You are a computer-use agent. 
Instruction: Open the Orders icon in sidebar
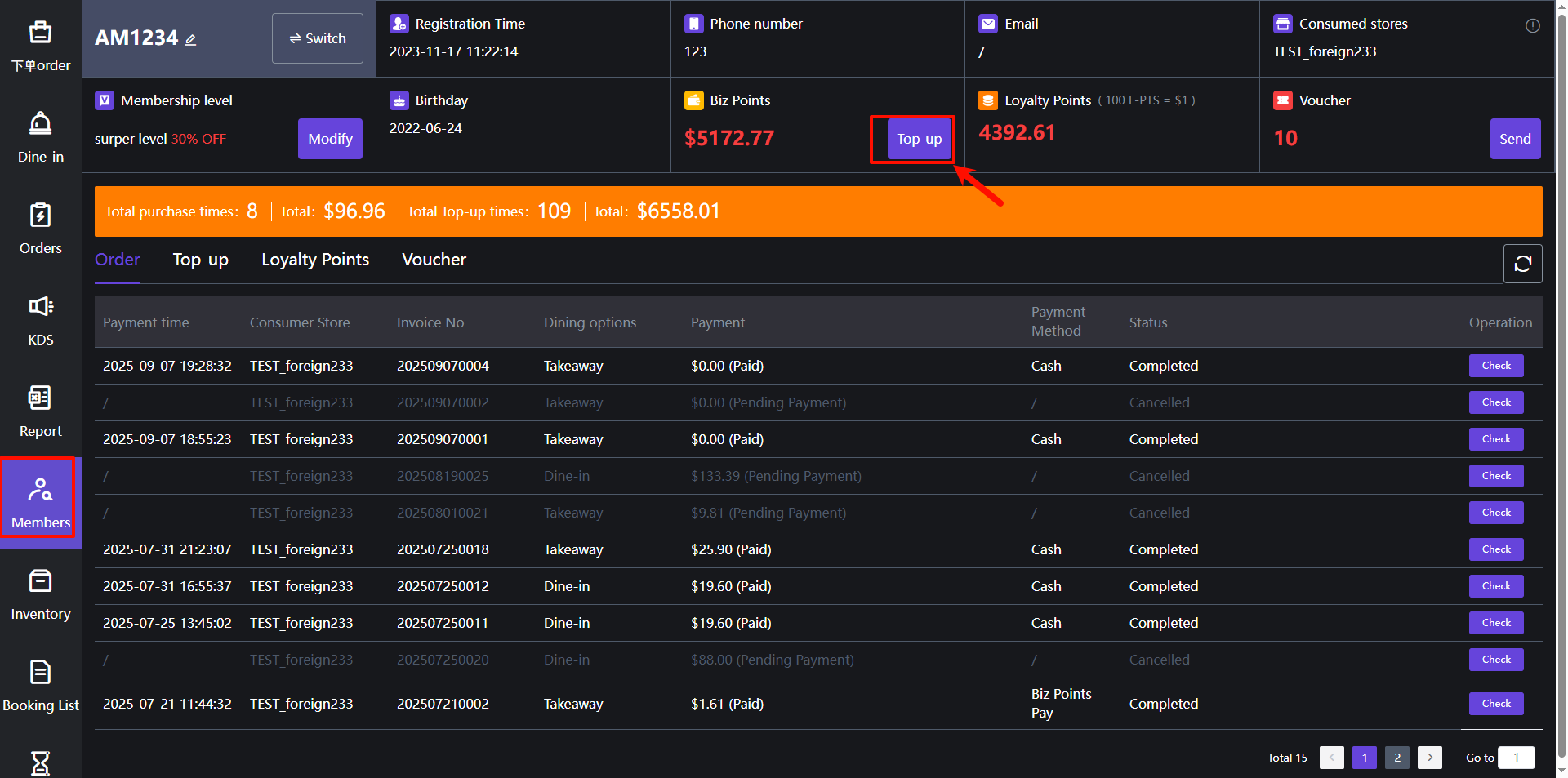[40, 229]
